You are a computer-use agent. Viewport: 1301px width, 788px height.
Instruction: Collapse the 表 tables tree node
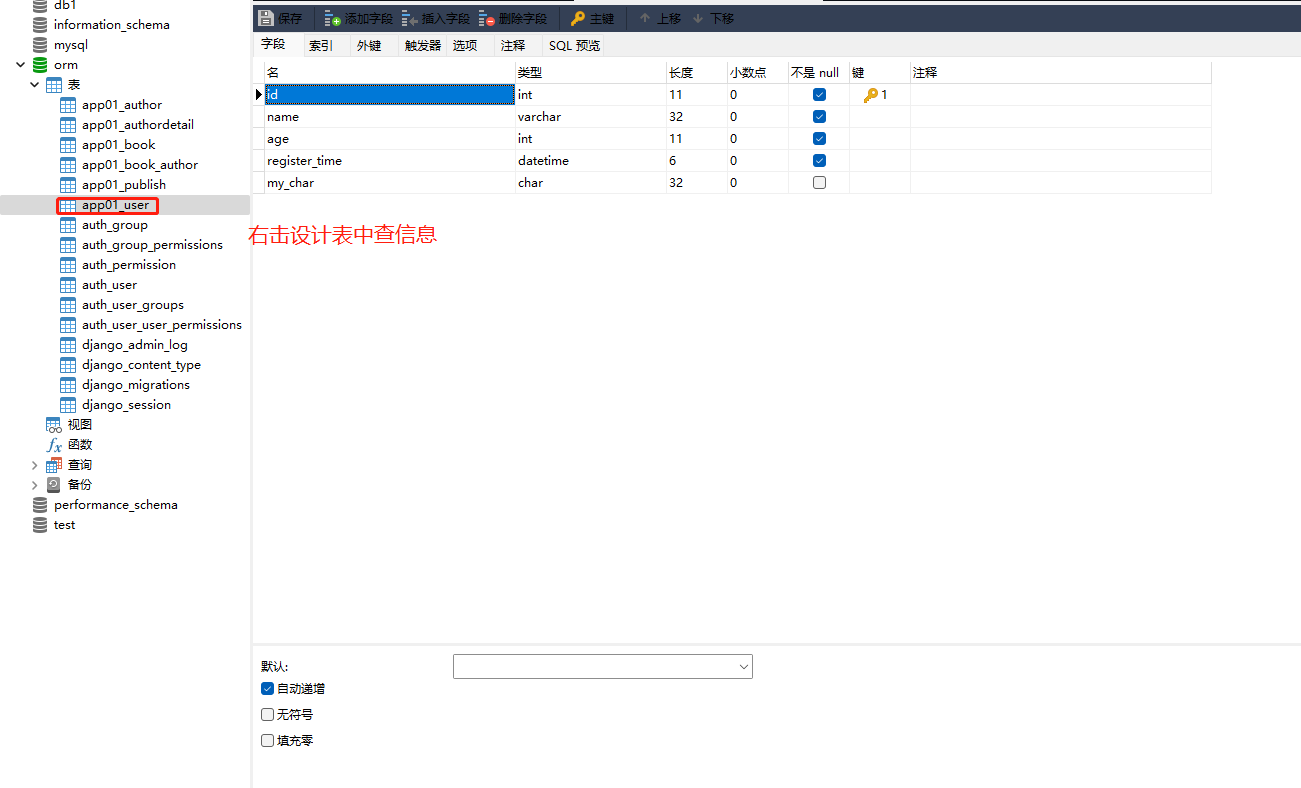(35, 85)
